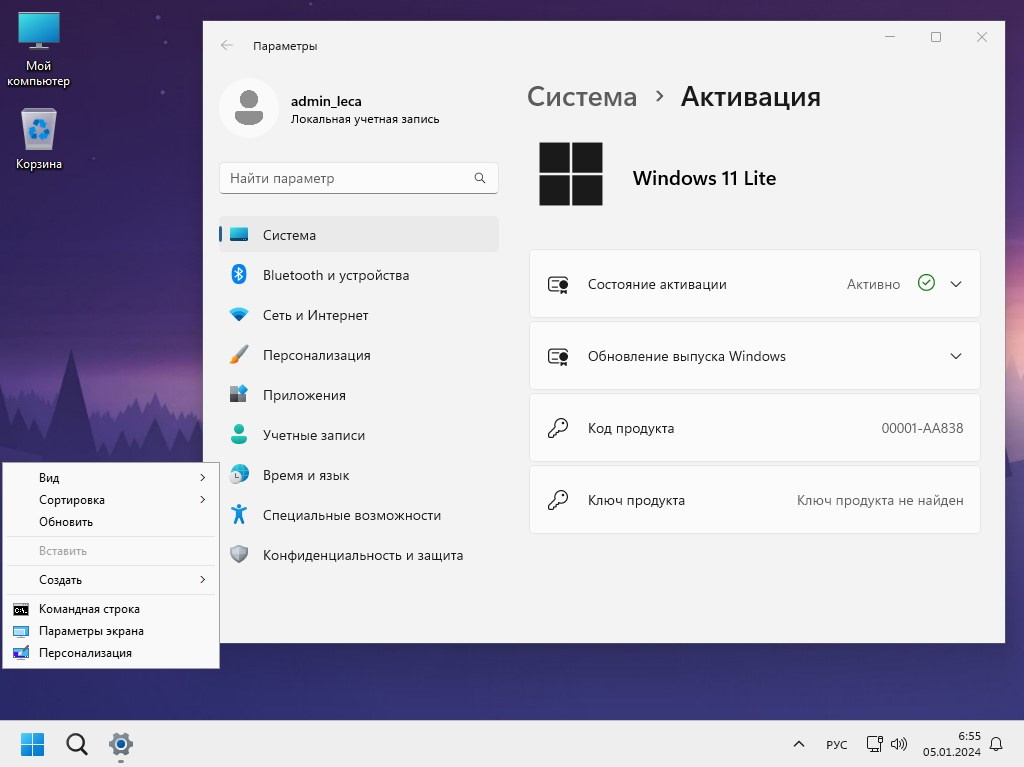Open Time and language globe icon

[239, 475]
